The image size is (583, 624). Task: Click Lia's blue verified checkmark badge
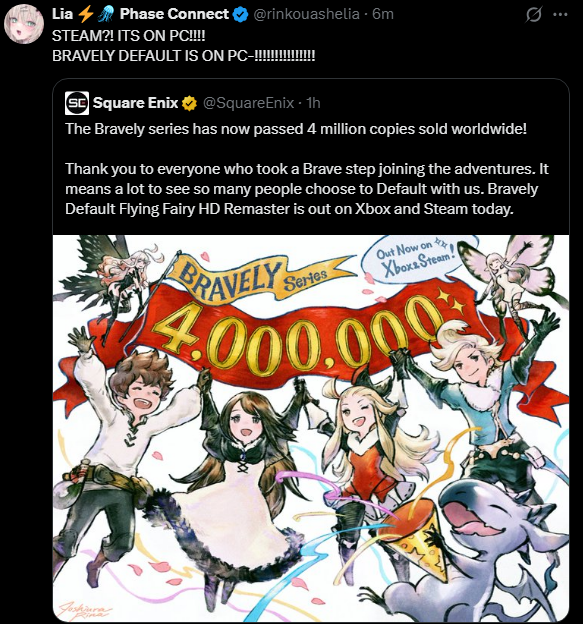pos(240,15)
